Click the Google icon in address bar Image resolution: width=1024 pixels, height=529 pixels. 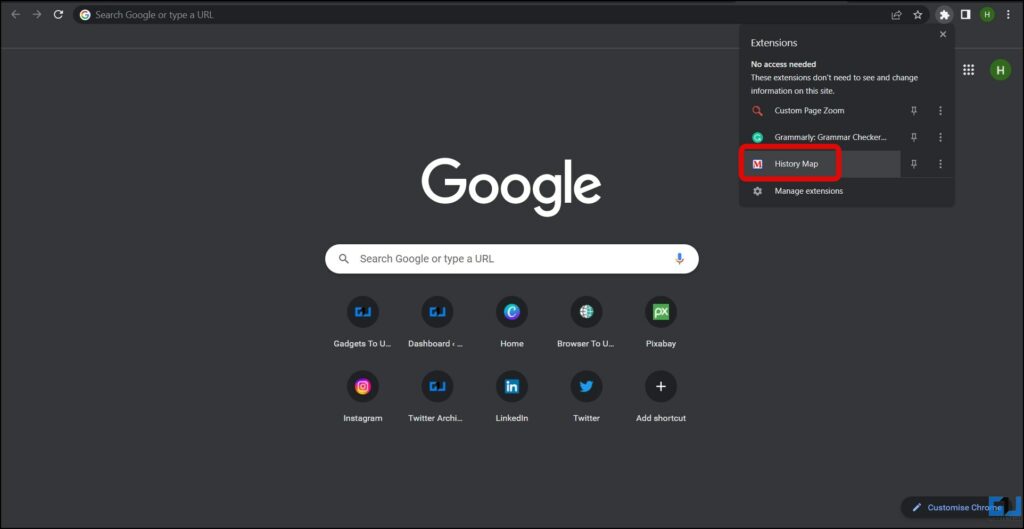(x=85, y=14)
